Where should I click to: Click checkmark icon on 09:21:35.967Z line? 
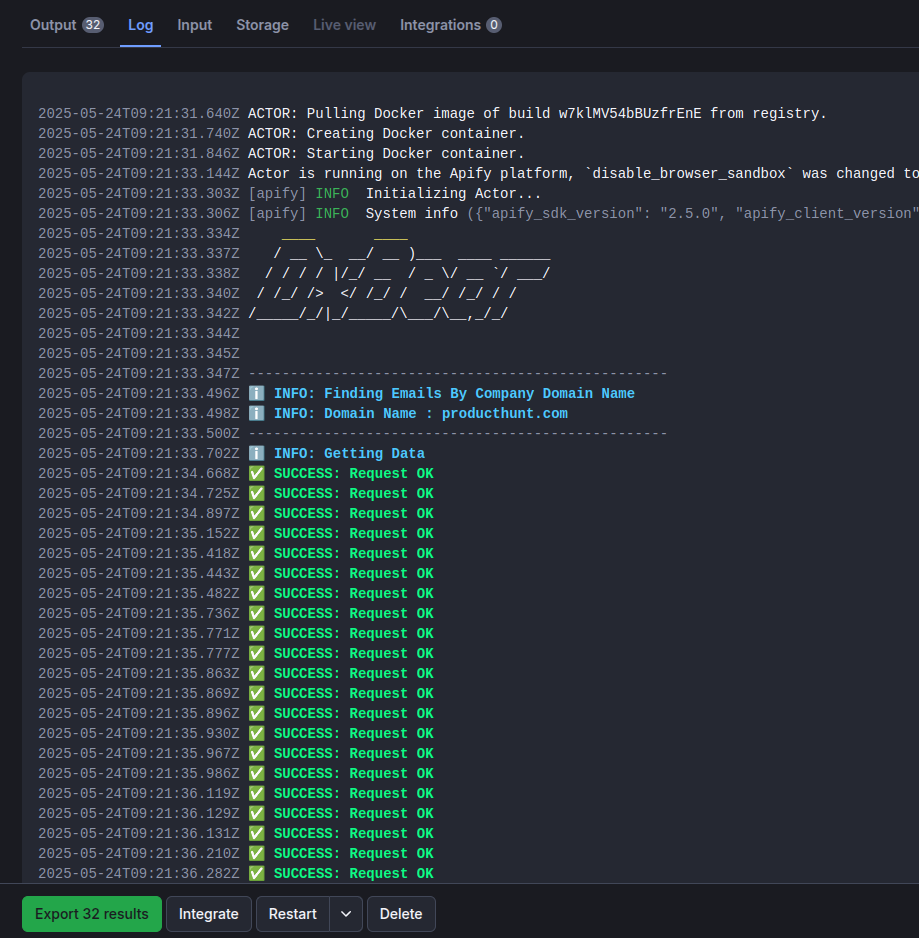pos(257,753)
